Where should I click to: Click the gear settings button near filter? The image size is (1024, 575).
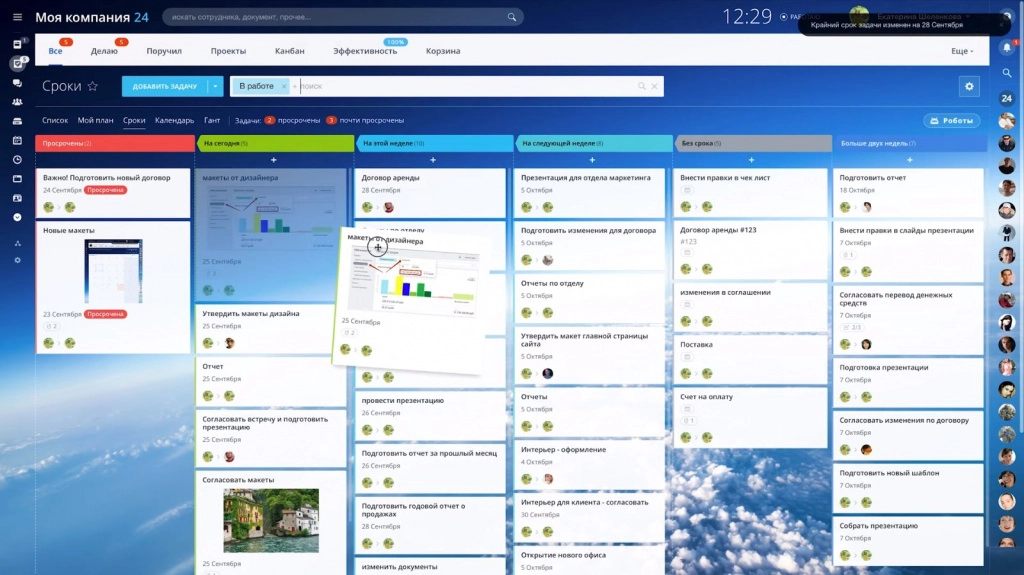(x=968, y=87)
